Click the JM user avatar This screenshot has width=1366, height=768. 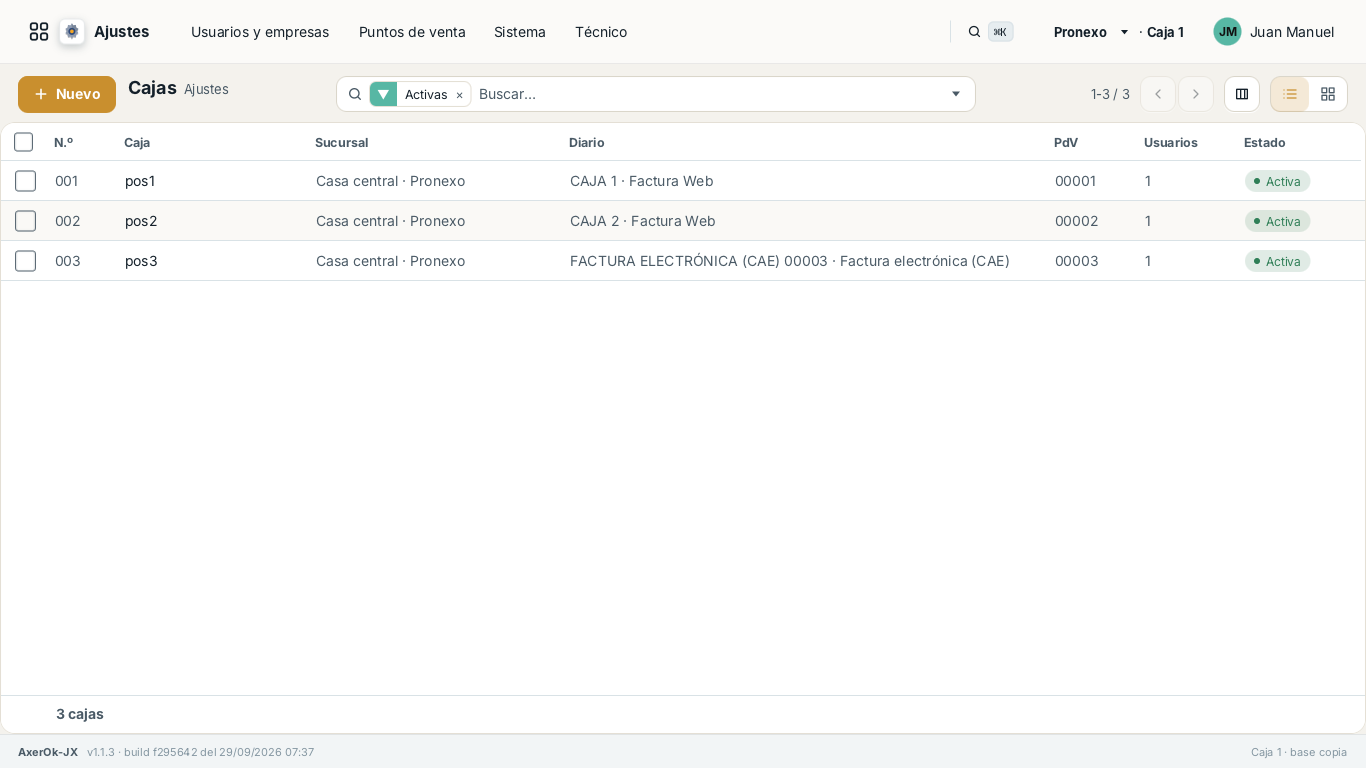tap(1227, 32)
